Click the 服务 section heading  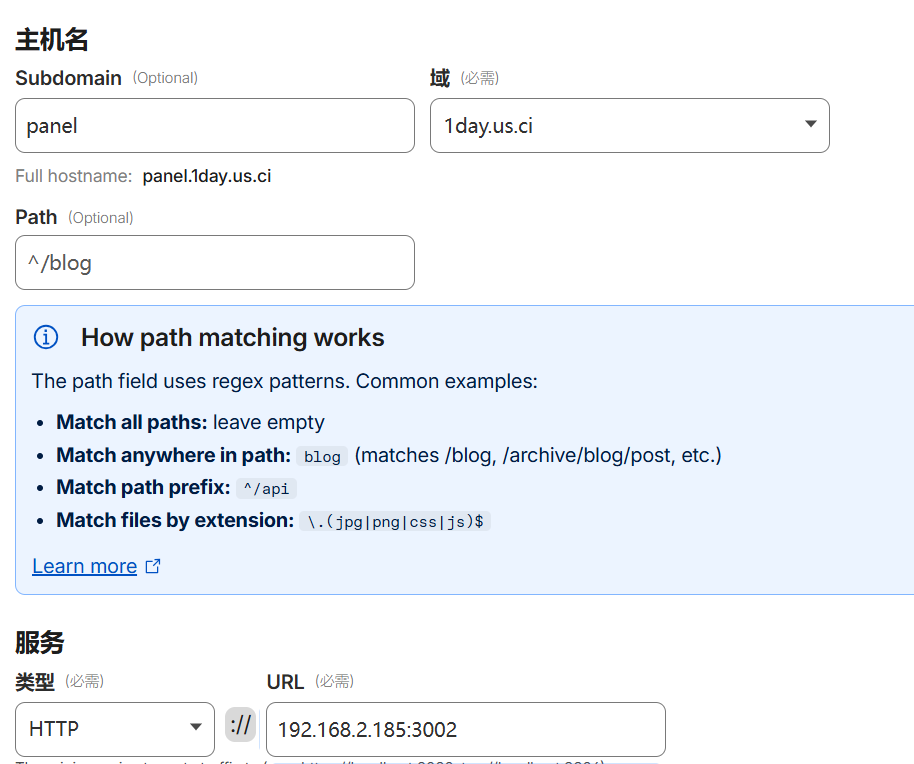pos(40,642)
